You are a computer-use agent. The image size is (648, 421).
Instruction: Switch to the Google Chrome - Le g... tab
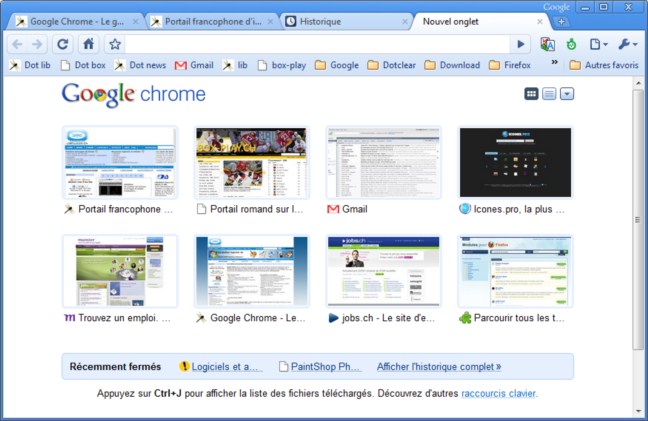76,21
